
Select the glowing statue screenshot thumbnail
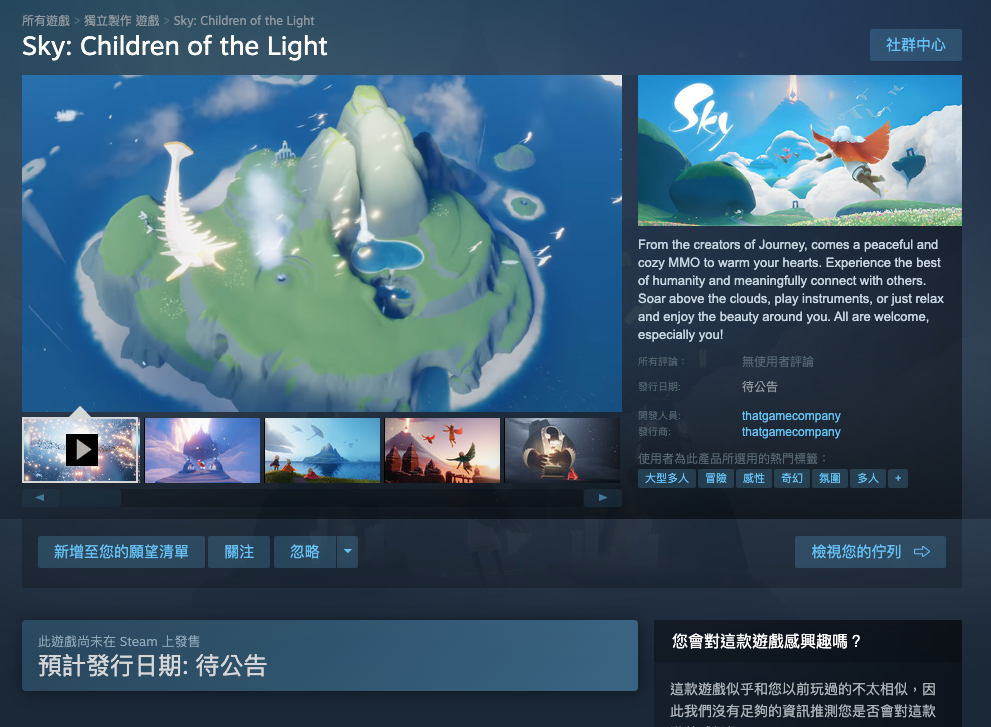pyautogui.click(x=562, y=450)
